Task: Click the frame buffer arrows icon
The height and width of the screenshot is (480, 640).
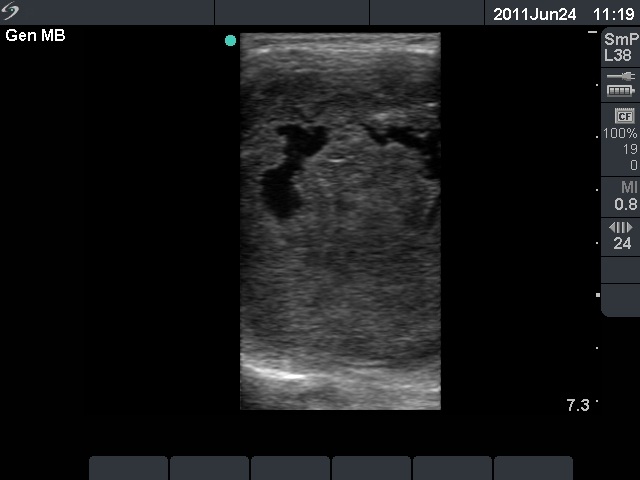Action: tap(621, 228)
